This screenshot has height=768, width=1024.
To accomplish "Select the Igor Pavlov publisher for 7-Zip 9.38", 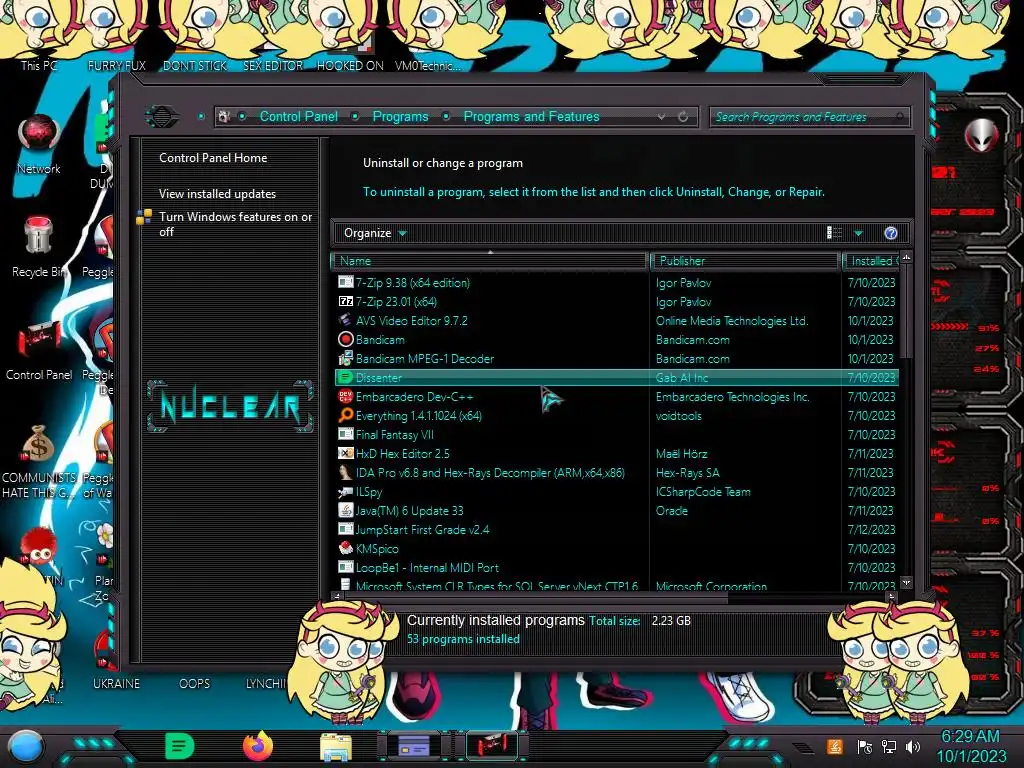I will coord(683,283).
